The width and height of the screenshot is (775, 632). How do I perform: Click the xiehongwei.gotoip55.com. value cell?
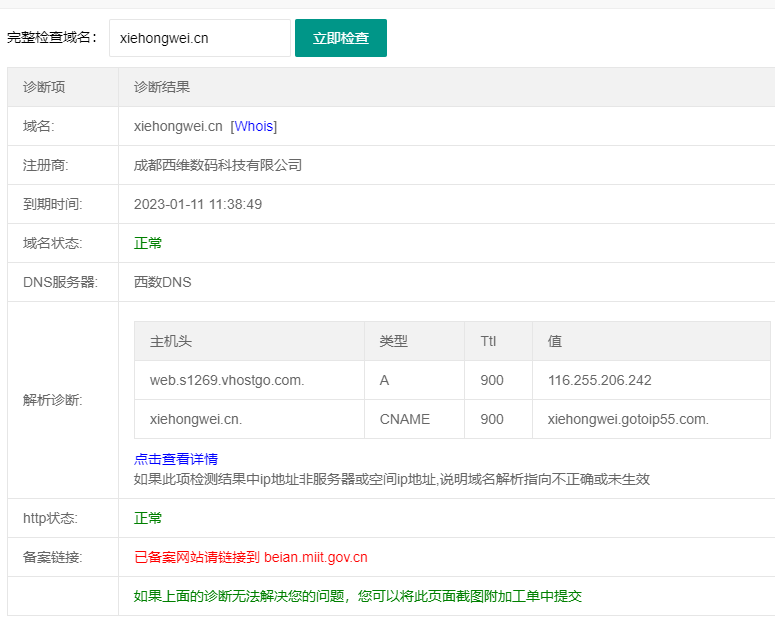(651, 420)
